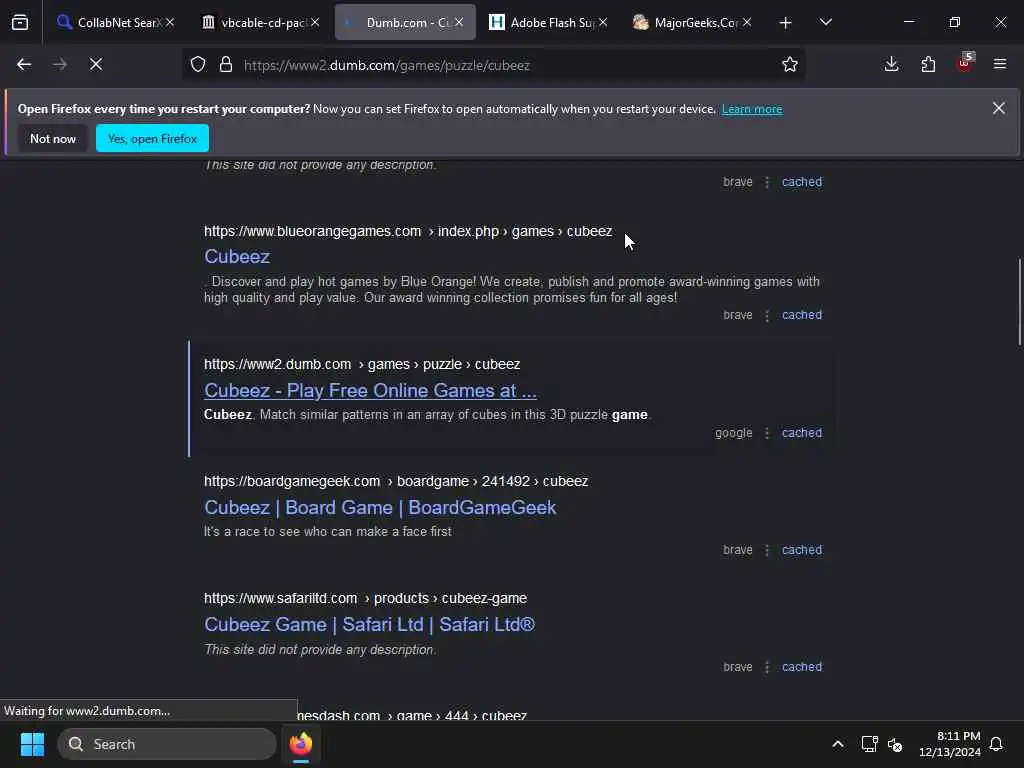Viewport: 1024px width, 768px height.
Task: Click the page vertical scrollbar thumb
Action: (1019, 302)
